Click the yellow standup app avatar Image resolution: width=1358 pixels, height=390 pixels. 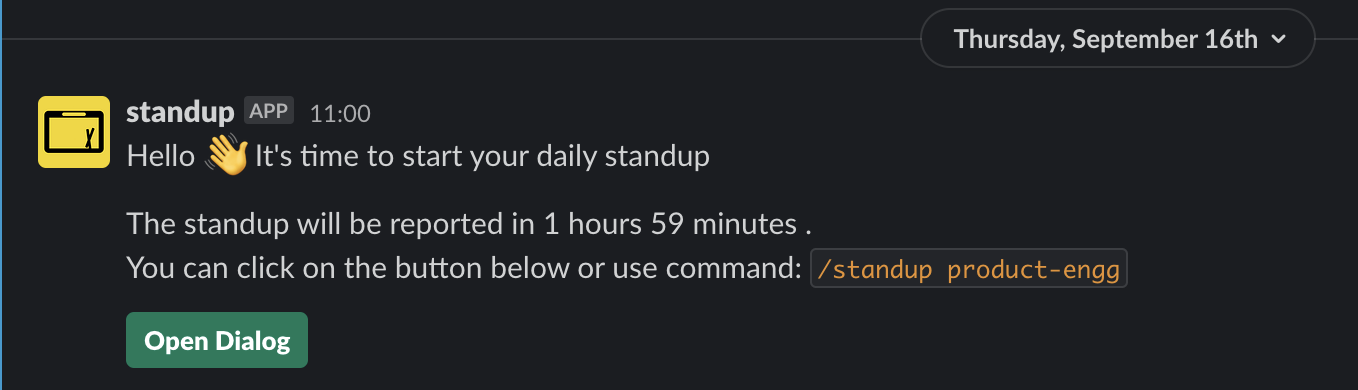[x=73, y=132]
